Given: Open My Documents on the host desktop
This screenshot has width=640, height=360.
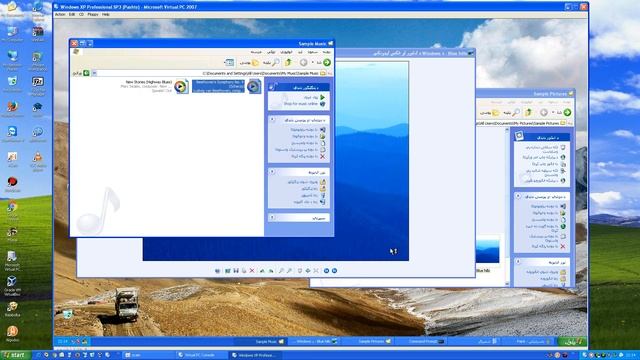Looking at the screenshot, I should click(12, 9).
